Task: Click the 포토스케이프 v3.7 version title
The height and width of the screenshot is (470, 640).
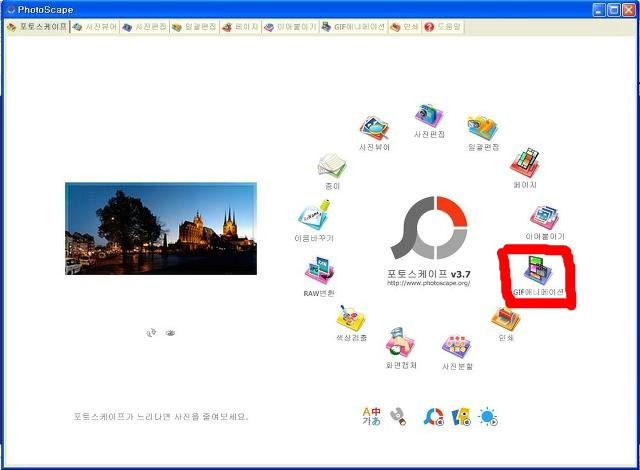Action: point(429,274)
